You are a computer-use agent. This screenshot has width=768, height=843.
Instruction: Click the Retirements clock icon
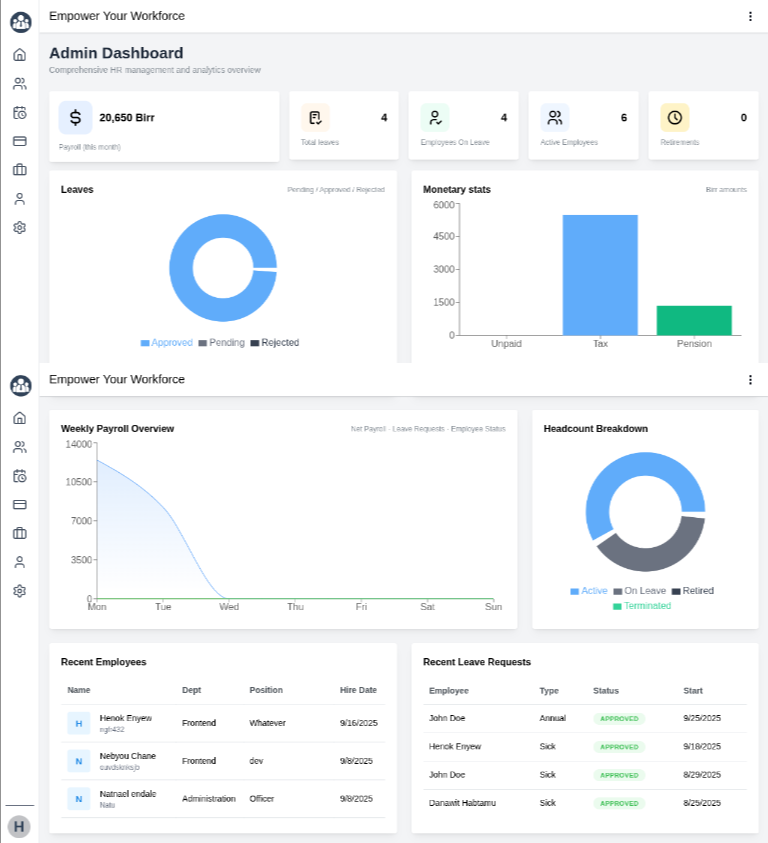click(x=675, y=118)
